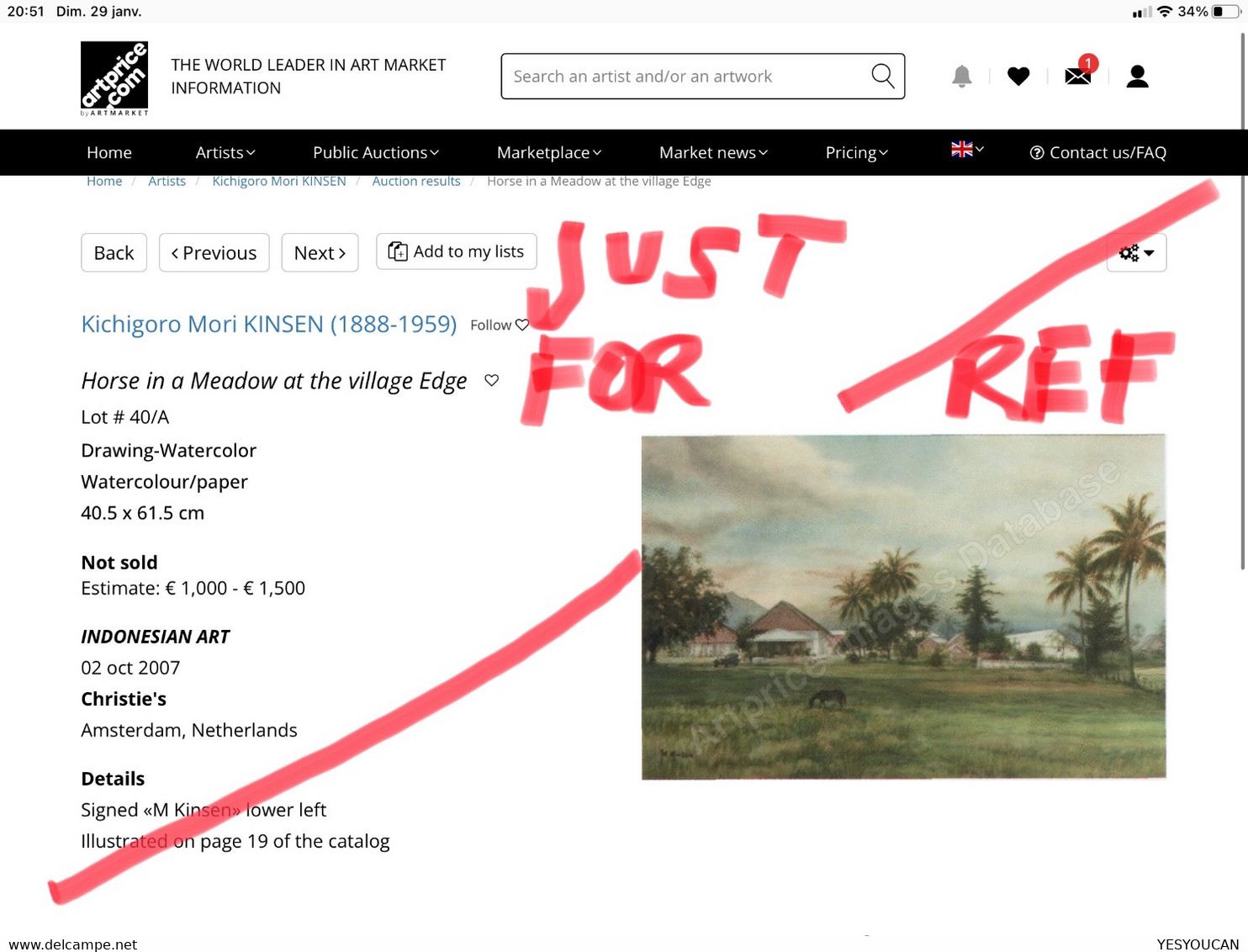Select dimensions '40.5 x 61.5 cm' text
Image resolution: width=1248 pixels, height=952 pixels.
coord(142,513)
